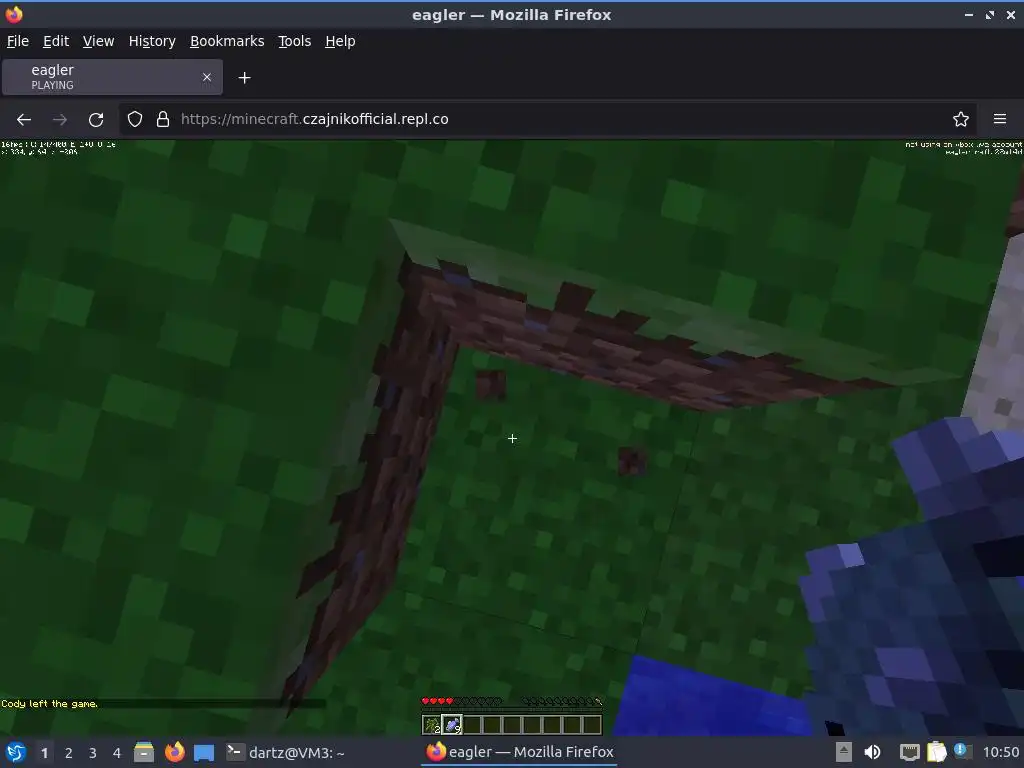This screenshot has width=1024, height=768.
Task: Bookmark this page with the star
Action: tap(961, 119)
